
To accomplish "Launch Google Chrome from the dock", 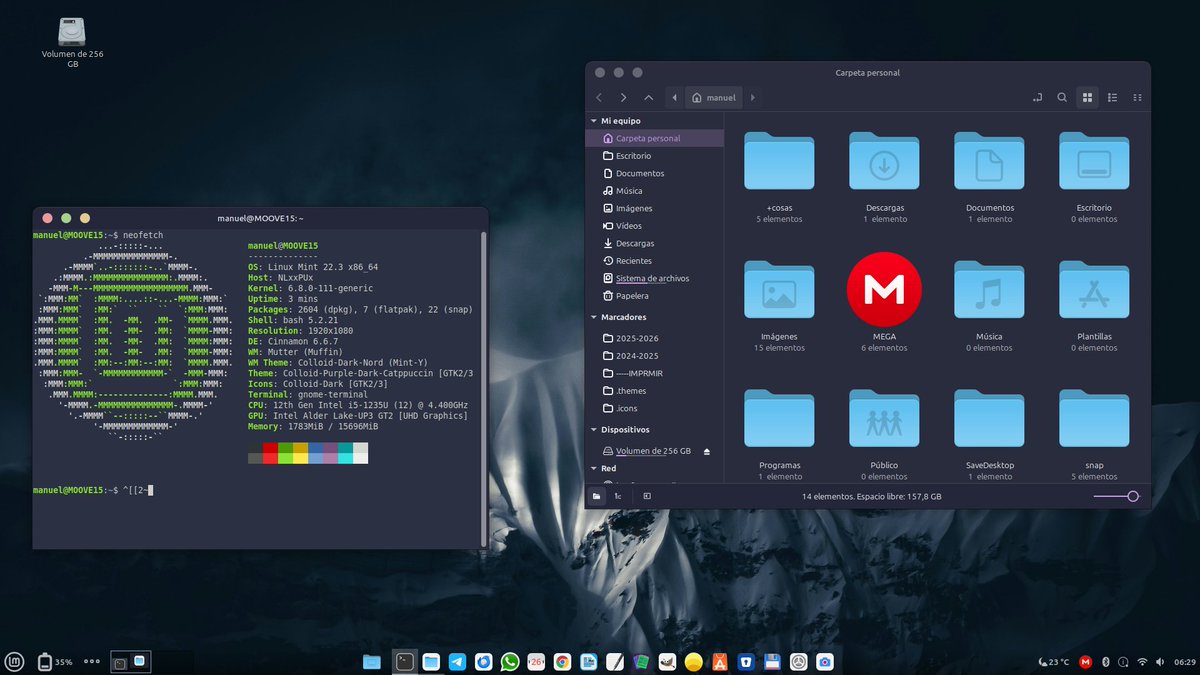I will (x=562, y=661).
